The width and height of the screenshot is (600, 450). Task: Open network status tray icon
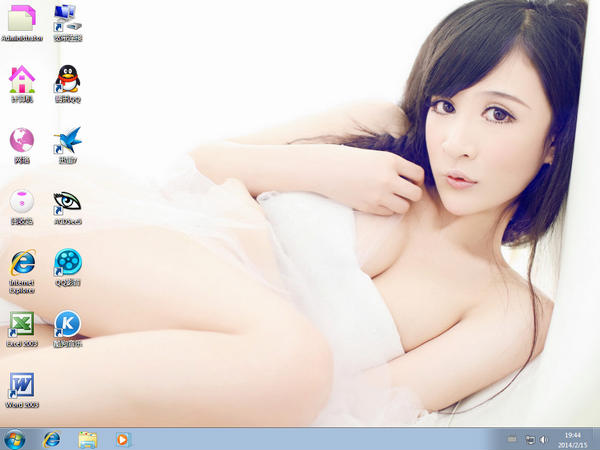[529, 439]
